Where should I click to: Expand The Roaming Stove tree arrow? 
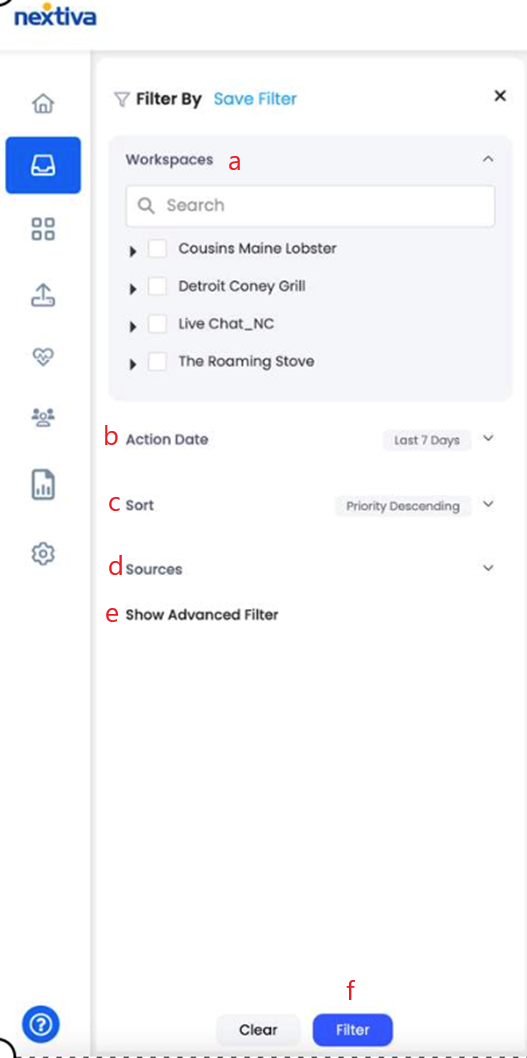point(133,364)
